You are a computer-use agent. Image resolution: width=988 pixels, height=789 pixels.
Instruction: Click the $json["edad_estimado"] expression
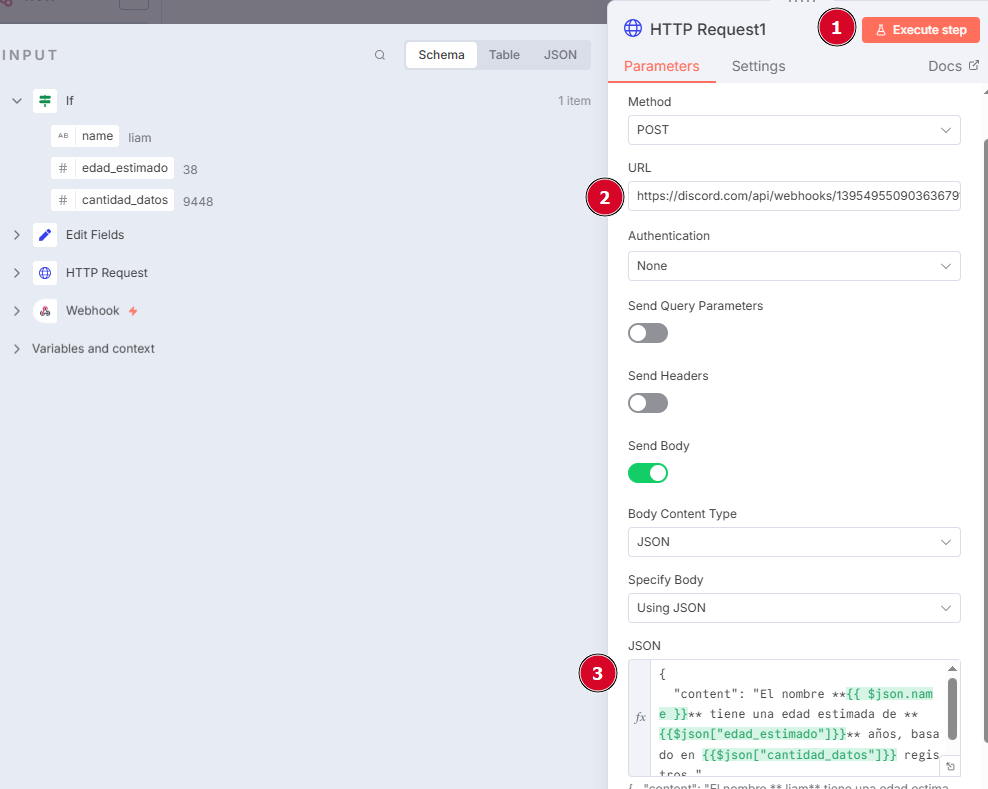[752, 734]
